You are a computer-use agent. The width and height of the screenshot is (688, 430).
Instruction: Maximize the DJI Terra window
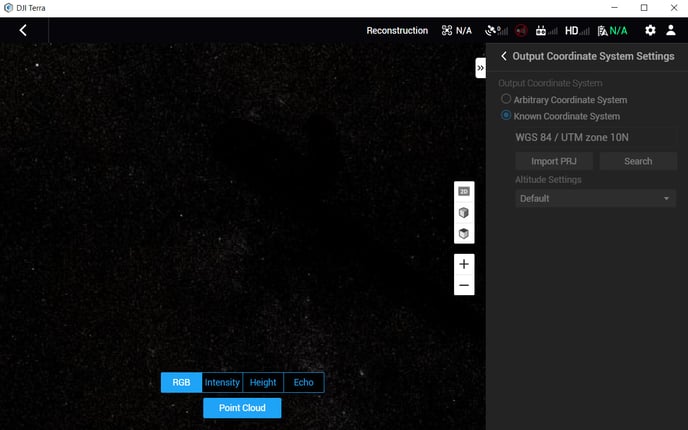click(644, 7)
